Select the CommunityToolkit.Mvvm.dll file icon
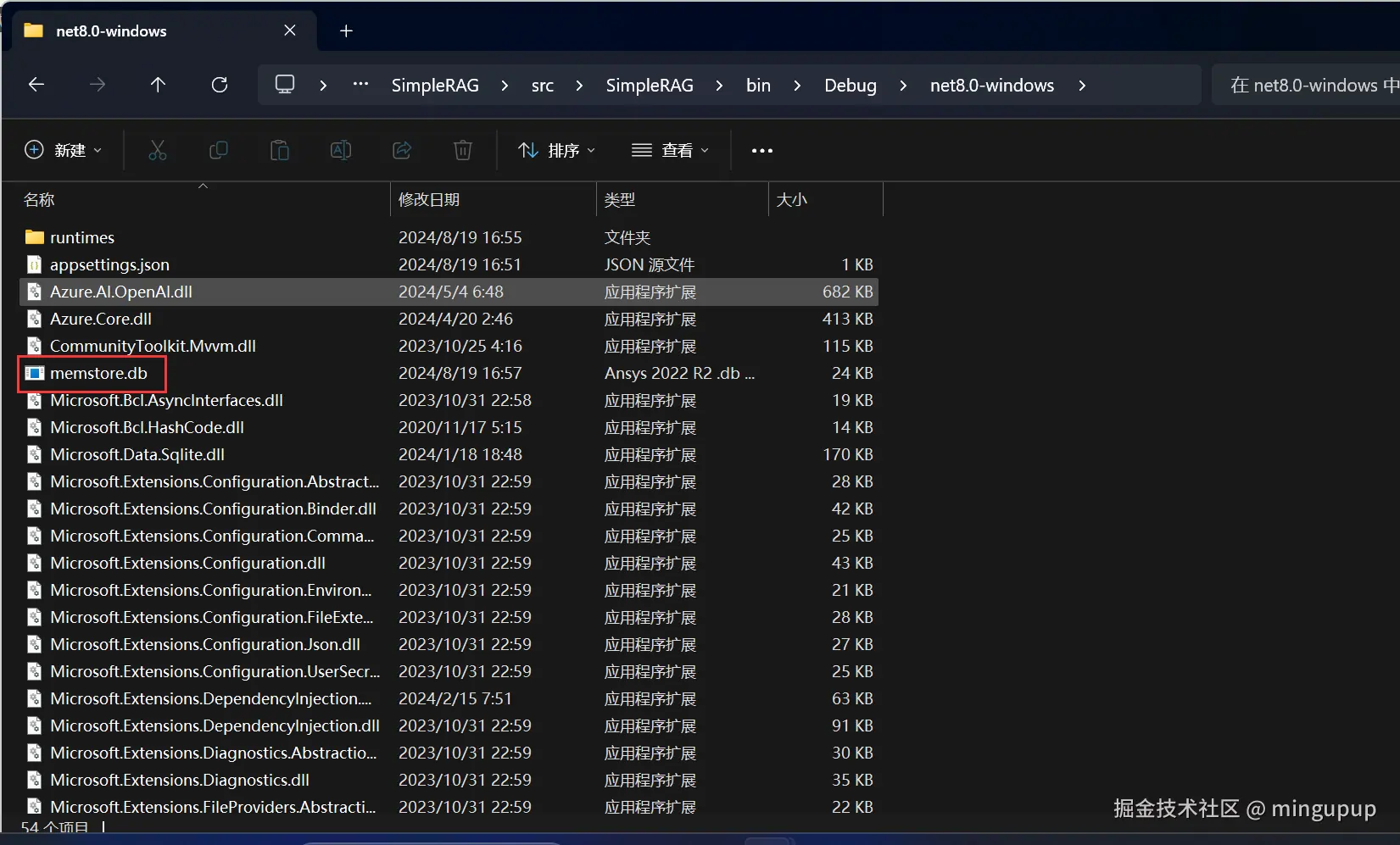1400x845 pixels. click(x=34, y=346)
